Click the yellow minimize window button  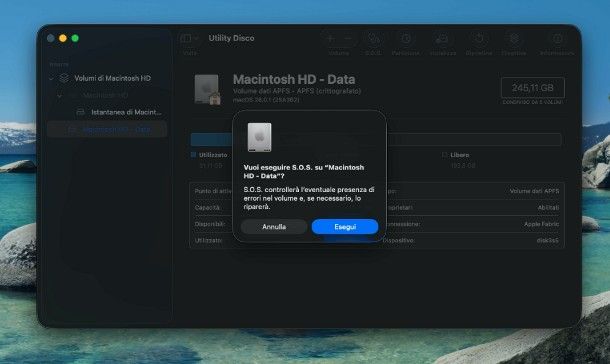[x=63, y=38]
